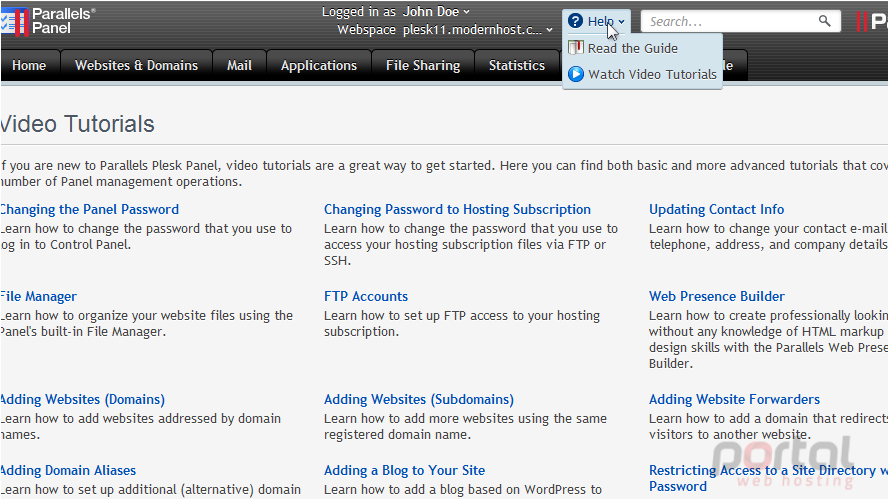This screenshot has height=500, width=889.
Task: Switch to the Mail tab
Action: (x=239, y=66)
